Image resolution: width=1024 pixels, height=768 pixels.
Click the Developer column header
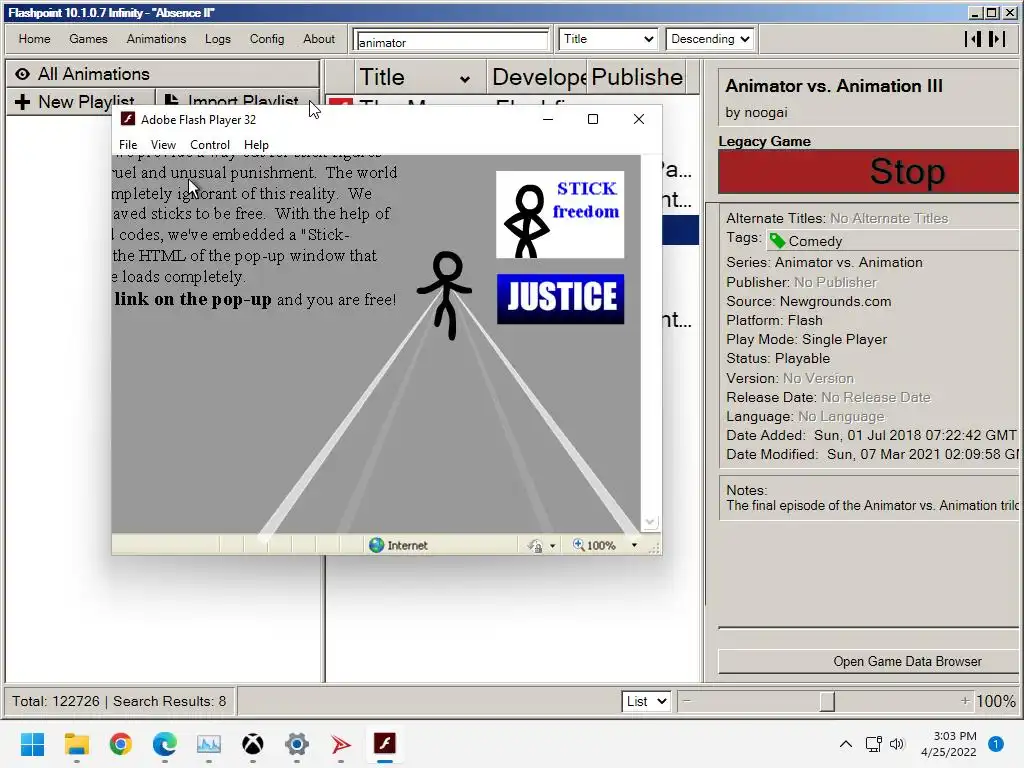pos(537,77)
